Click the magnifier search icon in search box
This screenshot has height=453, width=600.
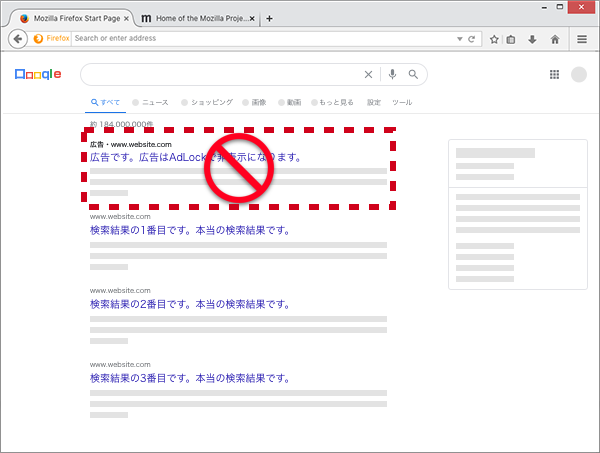[x=413, y=74]
